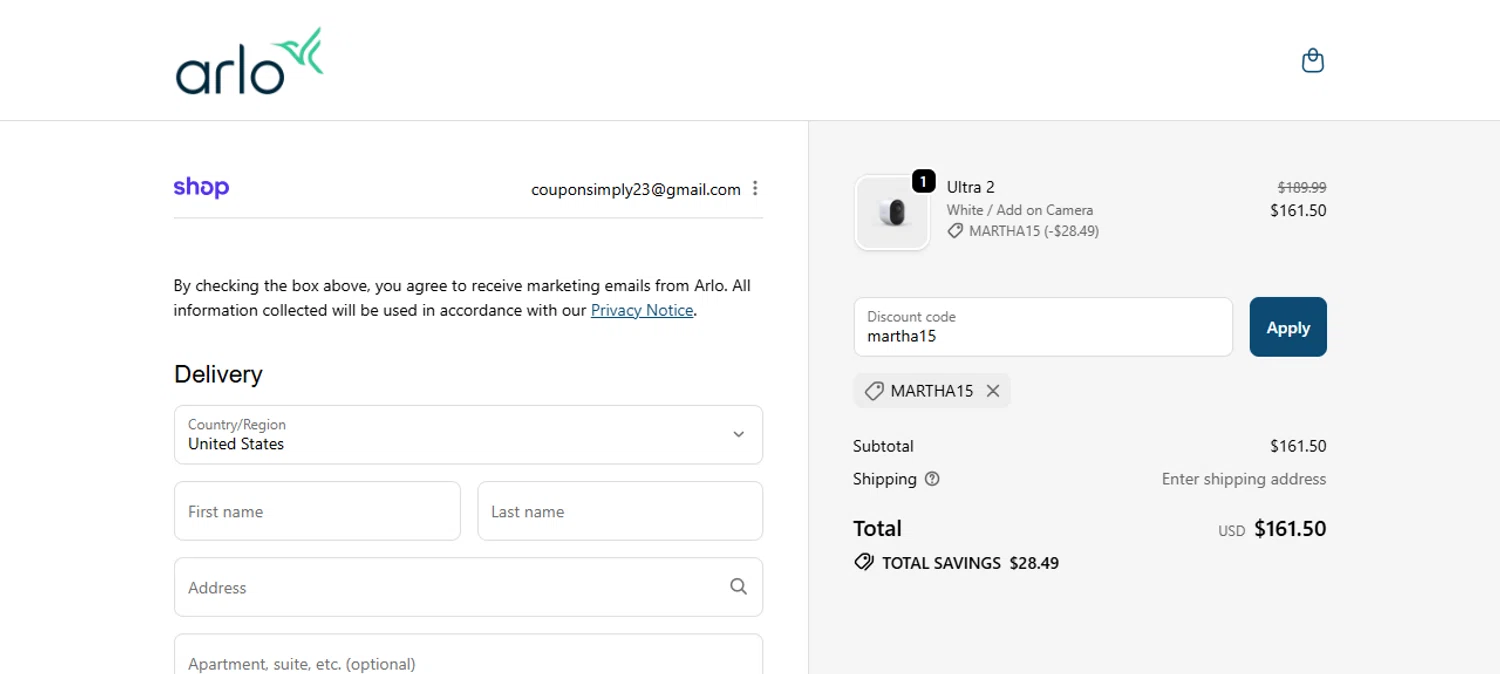The height and width of the screenshot is (674, 1500).
Task: Click the tag icon beside TOTAL SAVINGS
Action: pos(864,562)
